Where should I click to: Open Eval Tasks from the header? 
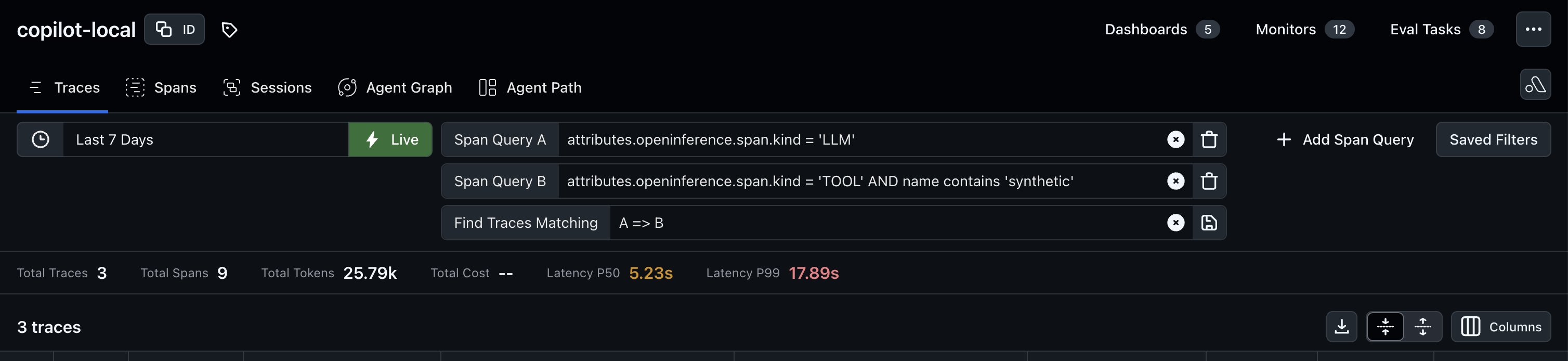click(1425, 29)
